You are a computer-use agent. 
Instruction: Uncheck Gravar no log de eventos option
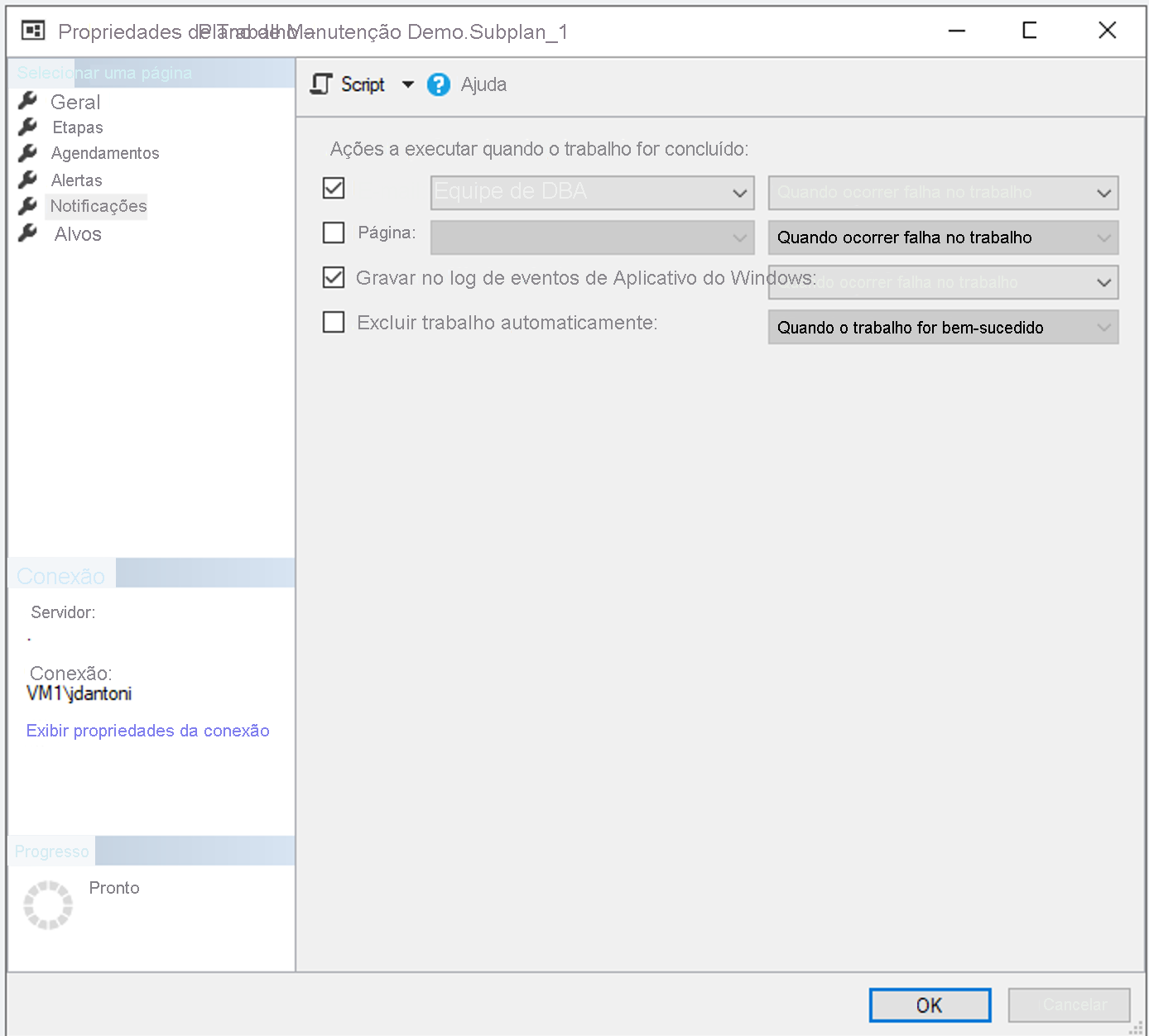pyautogui.click(x=334, y=277)
